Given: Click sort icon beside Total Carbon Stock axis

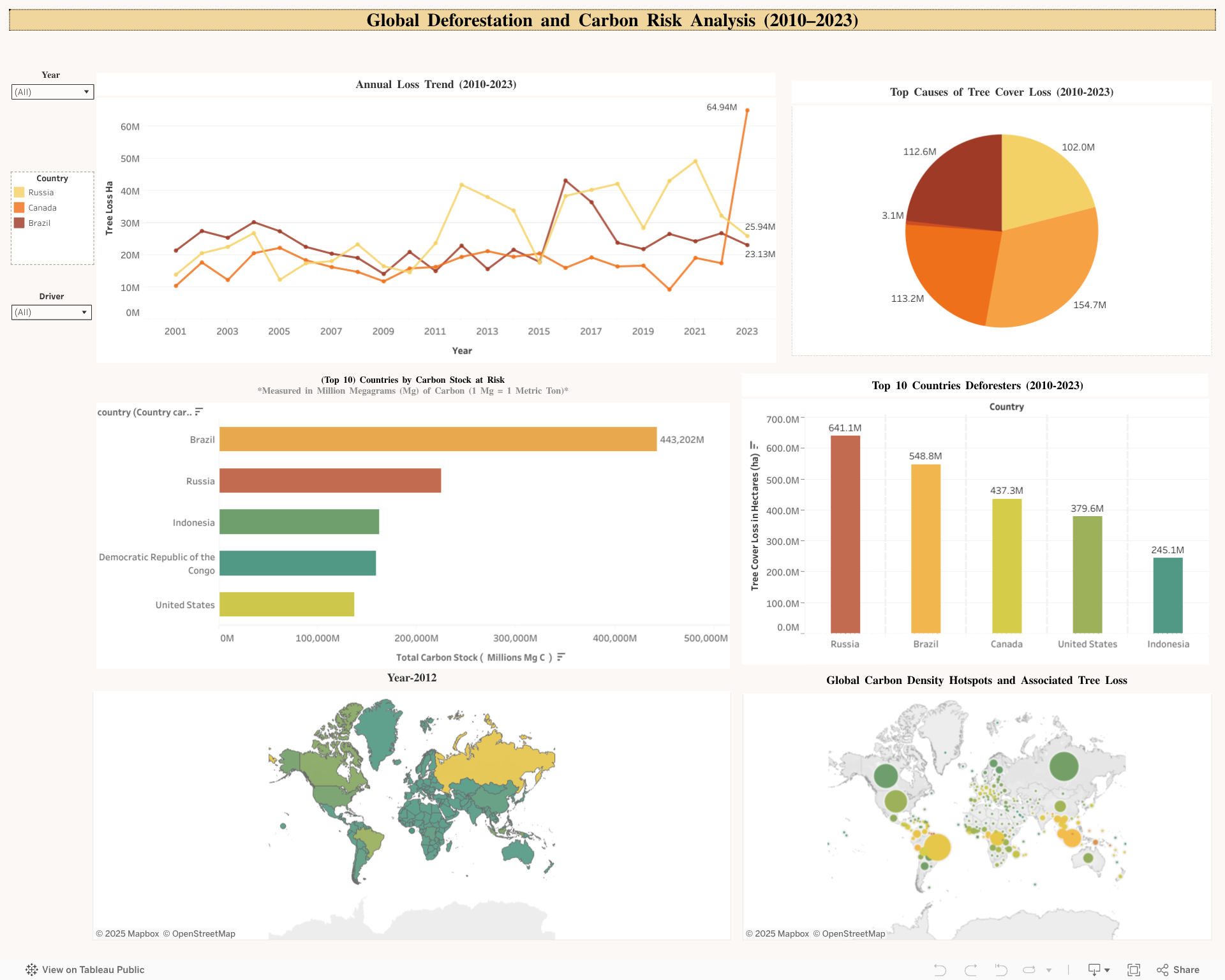Looking at the screenshot, I should [x=561, y=657].
